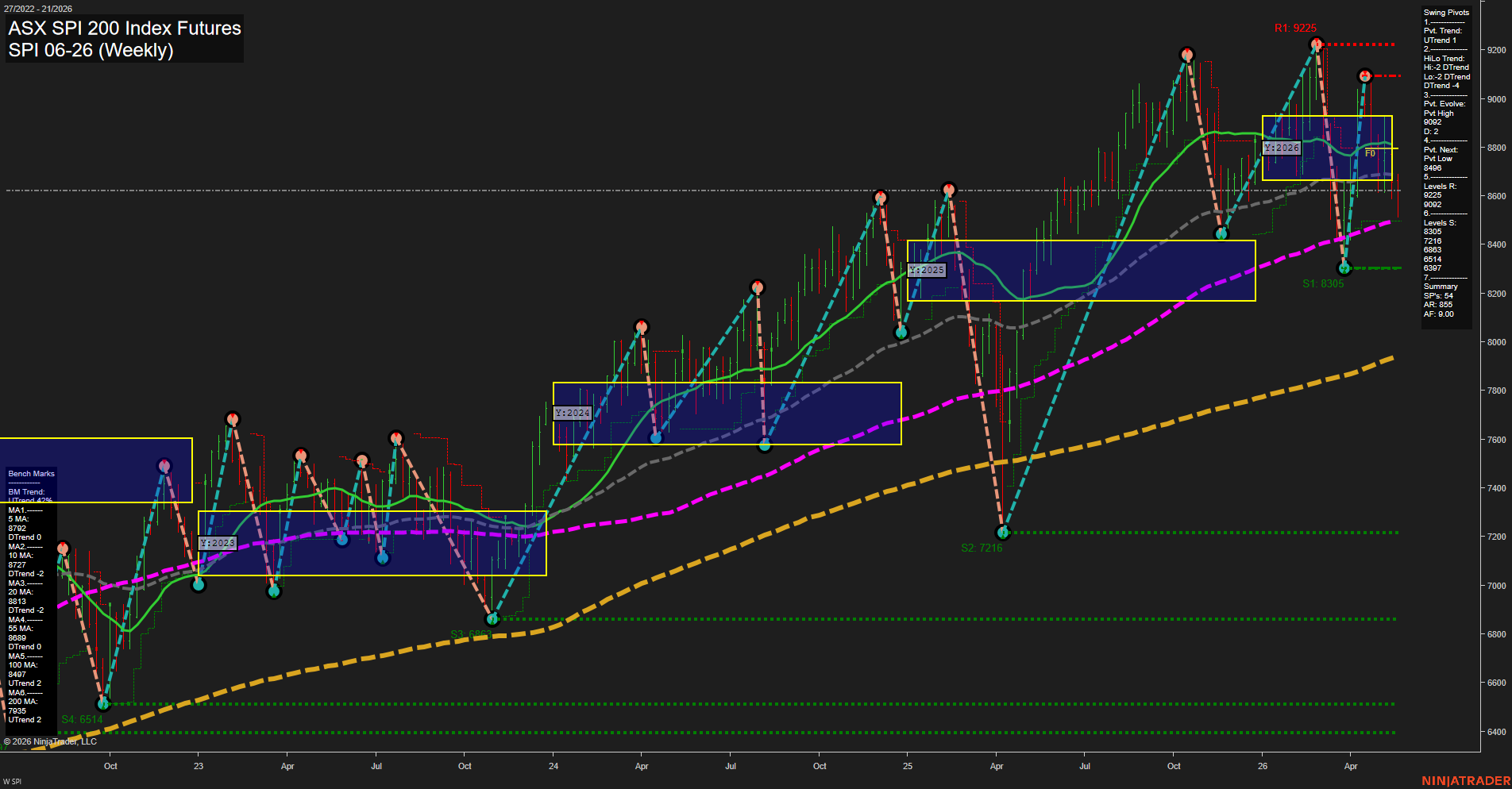Click the 23 year label on time axis
1512x789 pixels.
(x=199, y=766)
